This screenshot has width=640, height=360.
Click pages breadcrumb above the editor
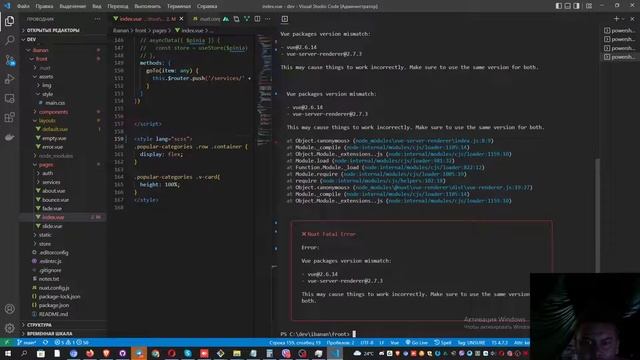(x=159, y=30)
